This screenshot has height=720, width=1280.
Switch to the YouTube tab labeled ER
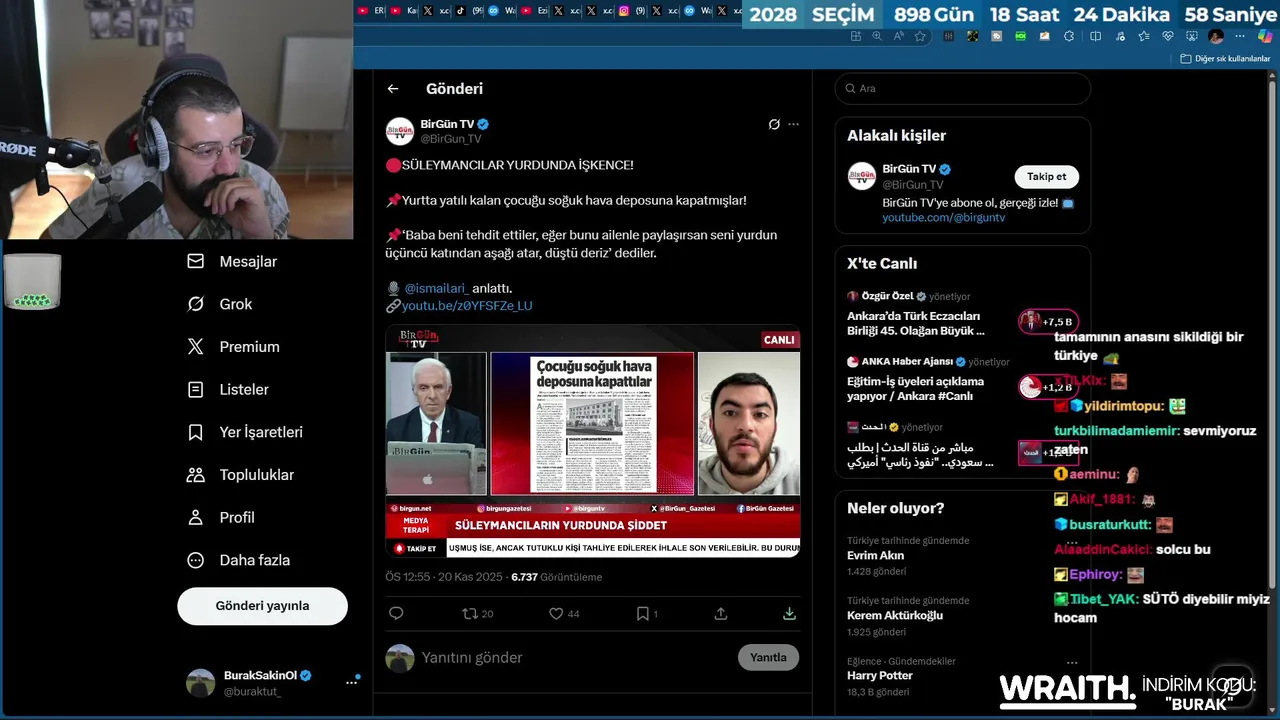[x=369, y=11]
